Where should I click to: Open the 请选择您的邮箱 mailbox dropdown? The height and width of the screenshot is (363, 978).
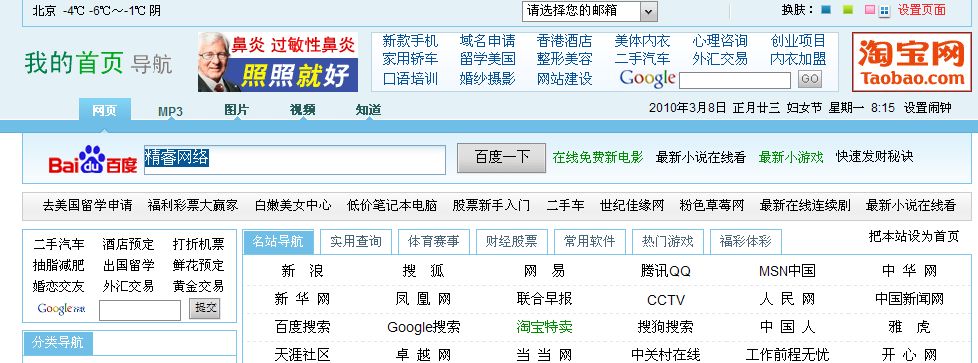589,11
